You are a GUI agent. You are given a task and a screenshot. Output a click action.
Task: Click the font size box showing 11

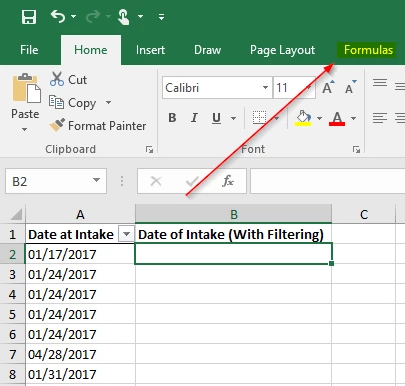pyautogui.click(x=289, y=88)
